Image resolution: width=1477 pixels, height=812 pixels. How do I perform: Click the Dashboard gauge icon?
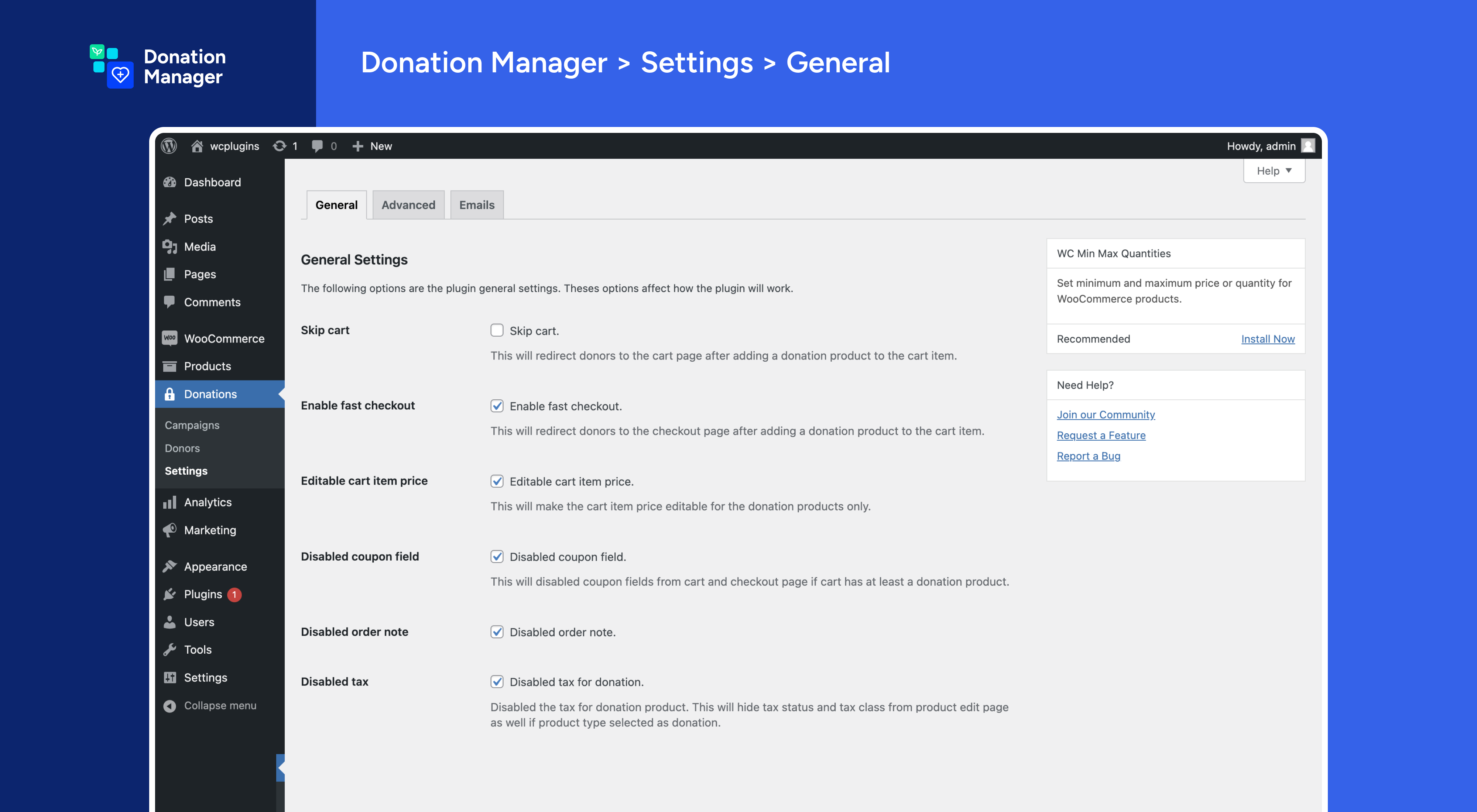(x=170, y=182)
